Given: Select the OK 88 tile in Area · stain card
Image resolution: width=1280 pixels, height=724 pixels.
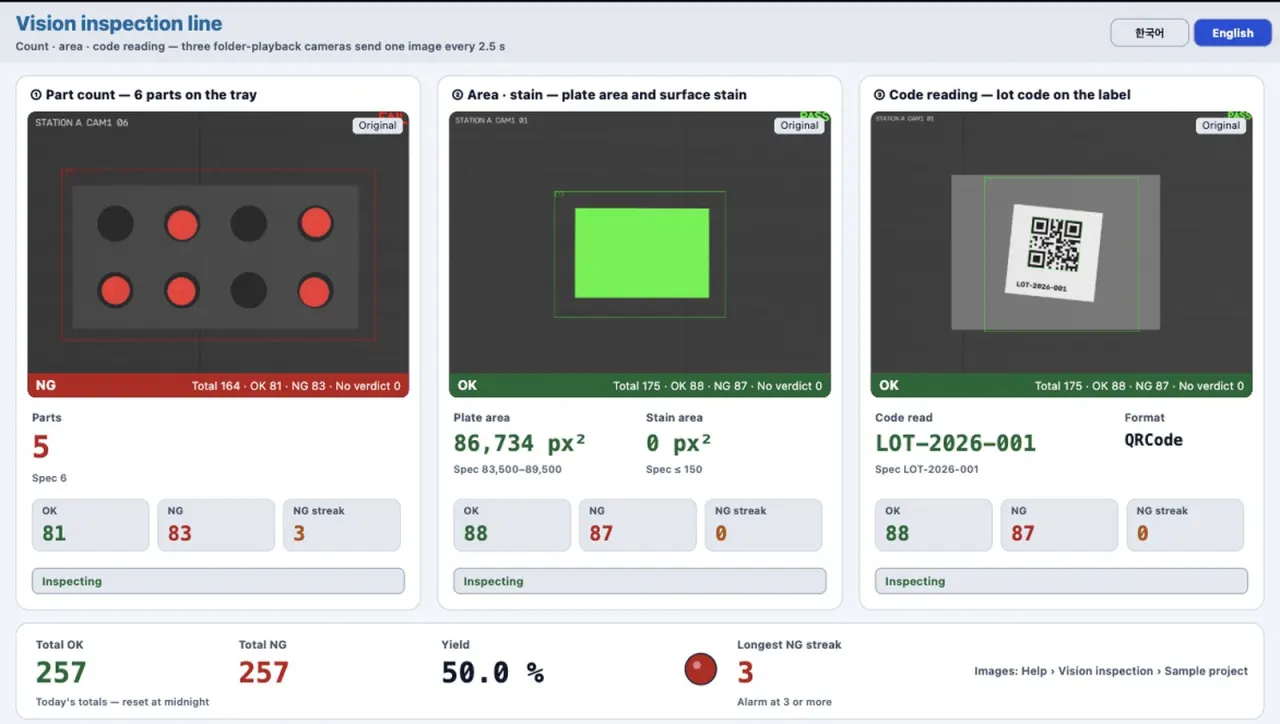Looking at the screenshot, I should tap(513, 525).
